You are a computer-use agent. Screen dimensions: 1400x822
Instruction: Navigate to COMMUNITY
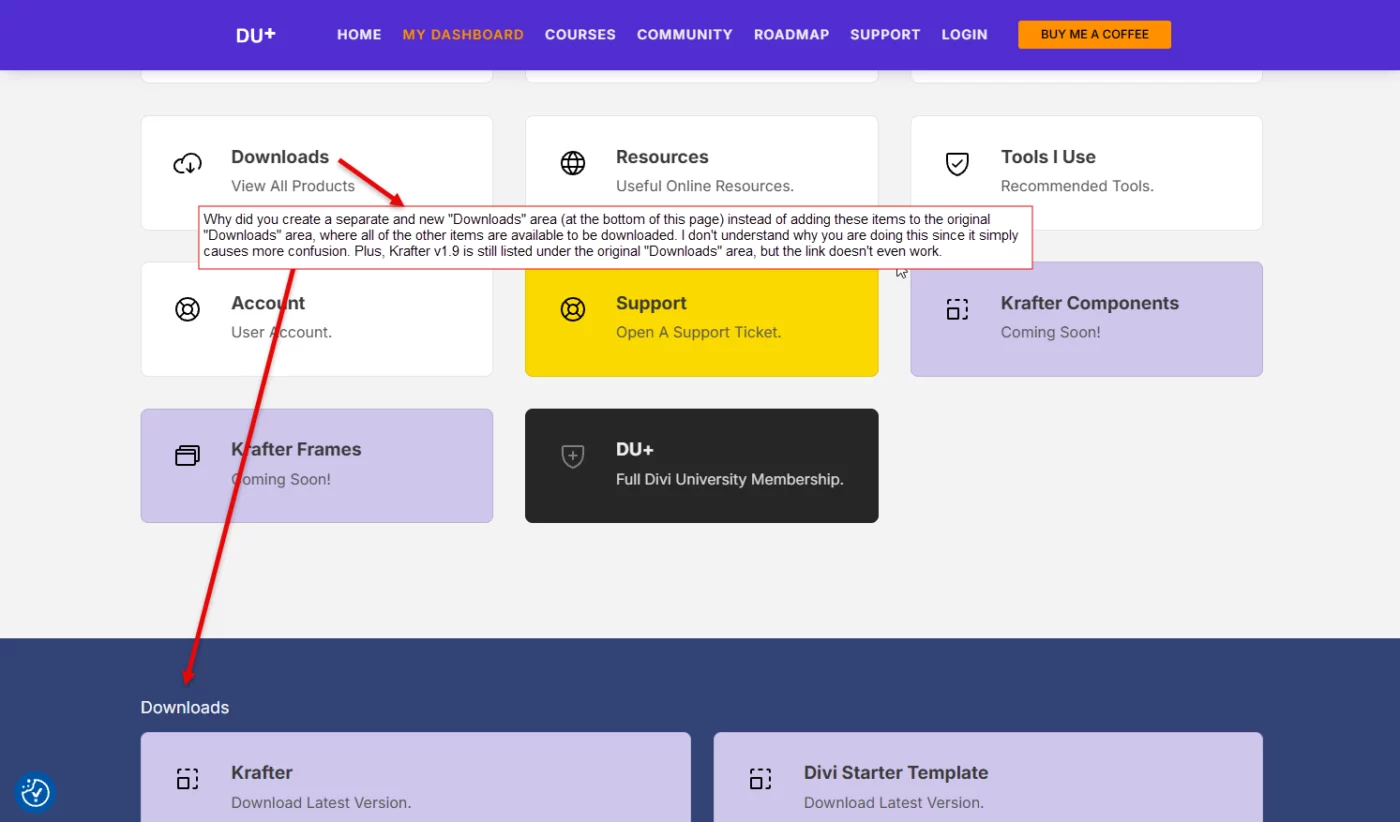tap(685, 35)
